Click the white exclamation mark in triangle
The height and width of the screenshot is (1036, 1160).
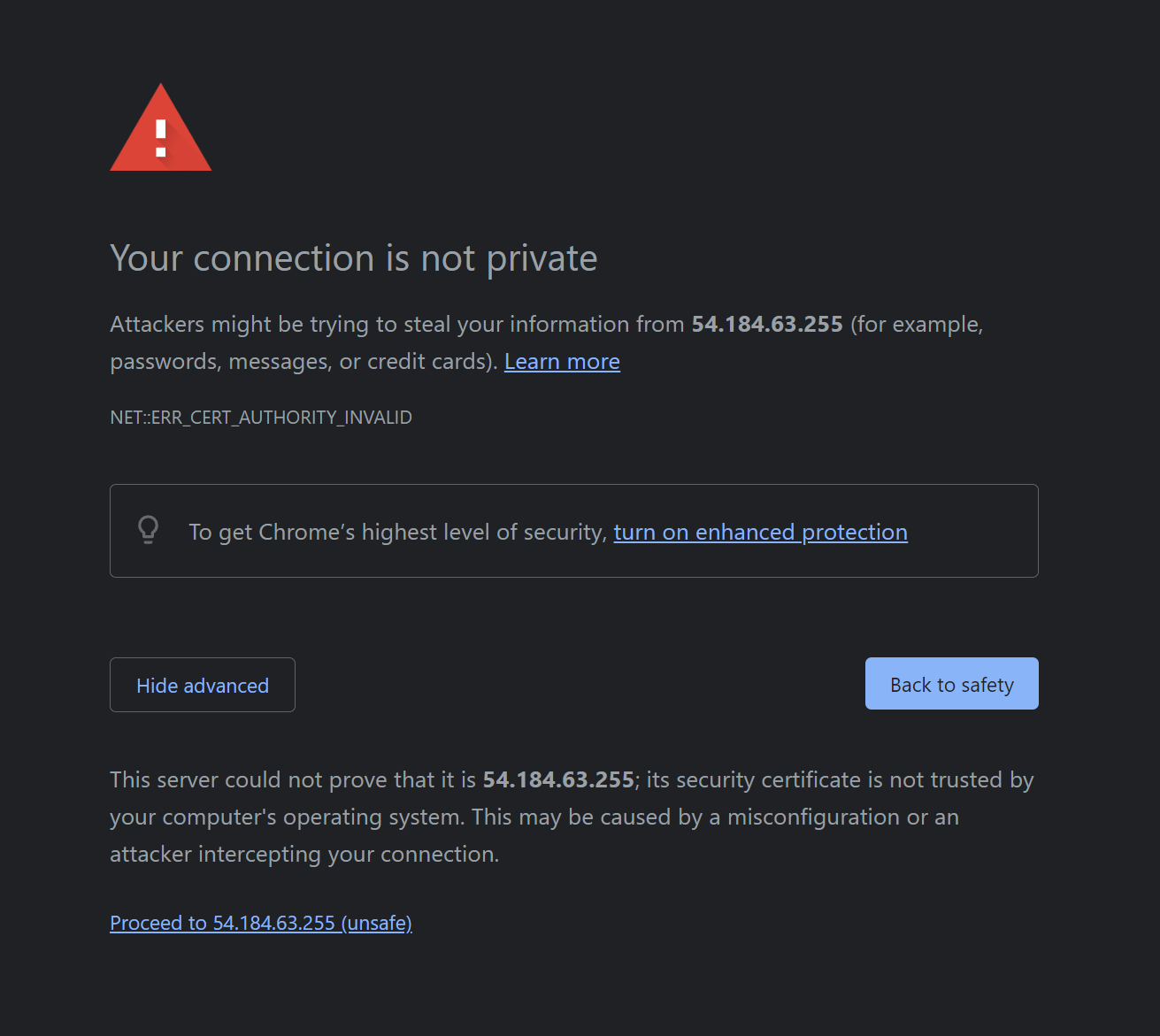point(161,139)
